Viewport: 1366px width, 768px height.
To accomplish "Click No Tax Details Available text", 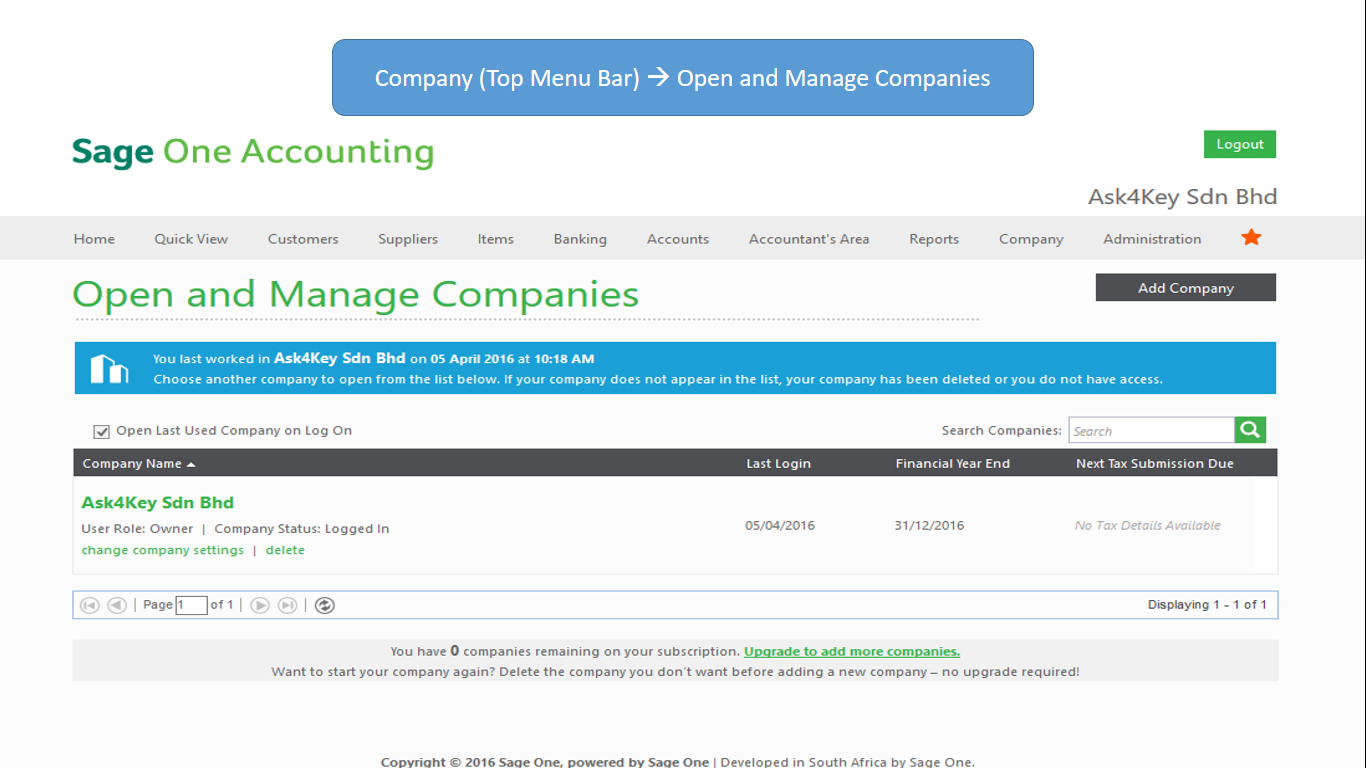I will 1148,525.
